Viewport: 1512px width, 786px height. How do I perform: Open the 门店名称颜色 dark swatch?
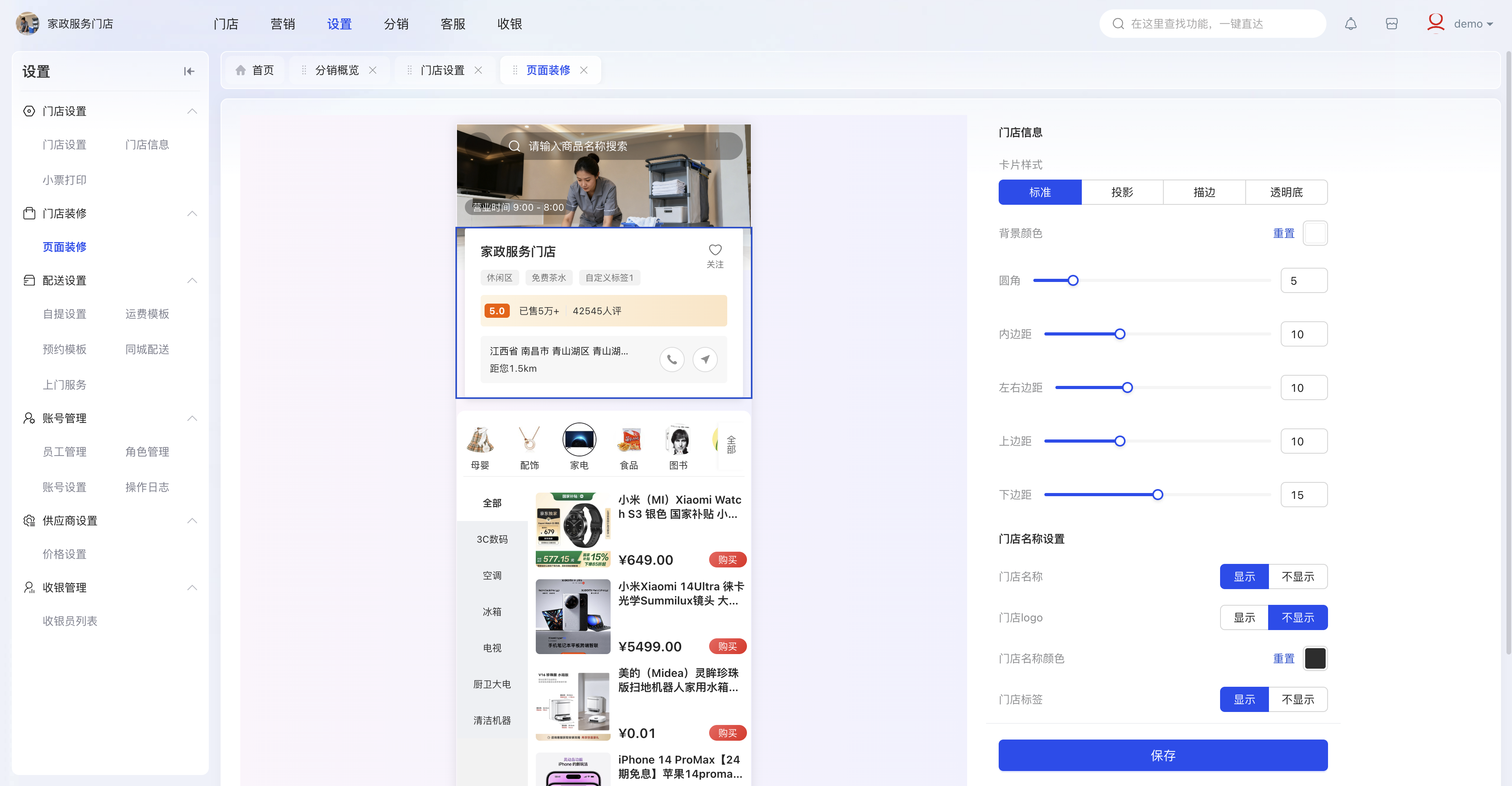pyautogui.click(x=1315, y=659)
